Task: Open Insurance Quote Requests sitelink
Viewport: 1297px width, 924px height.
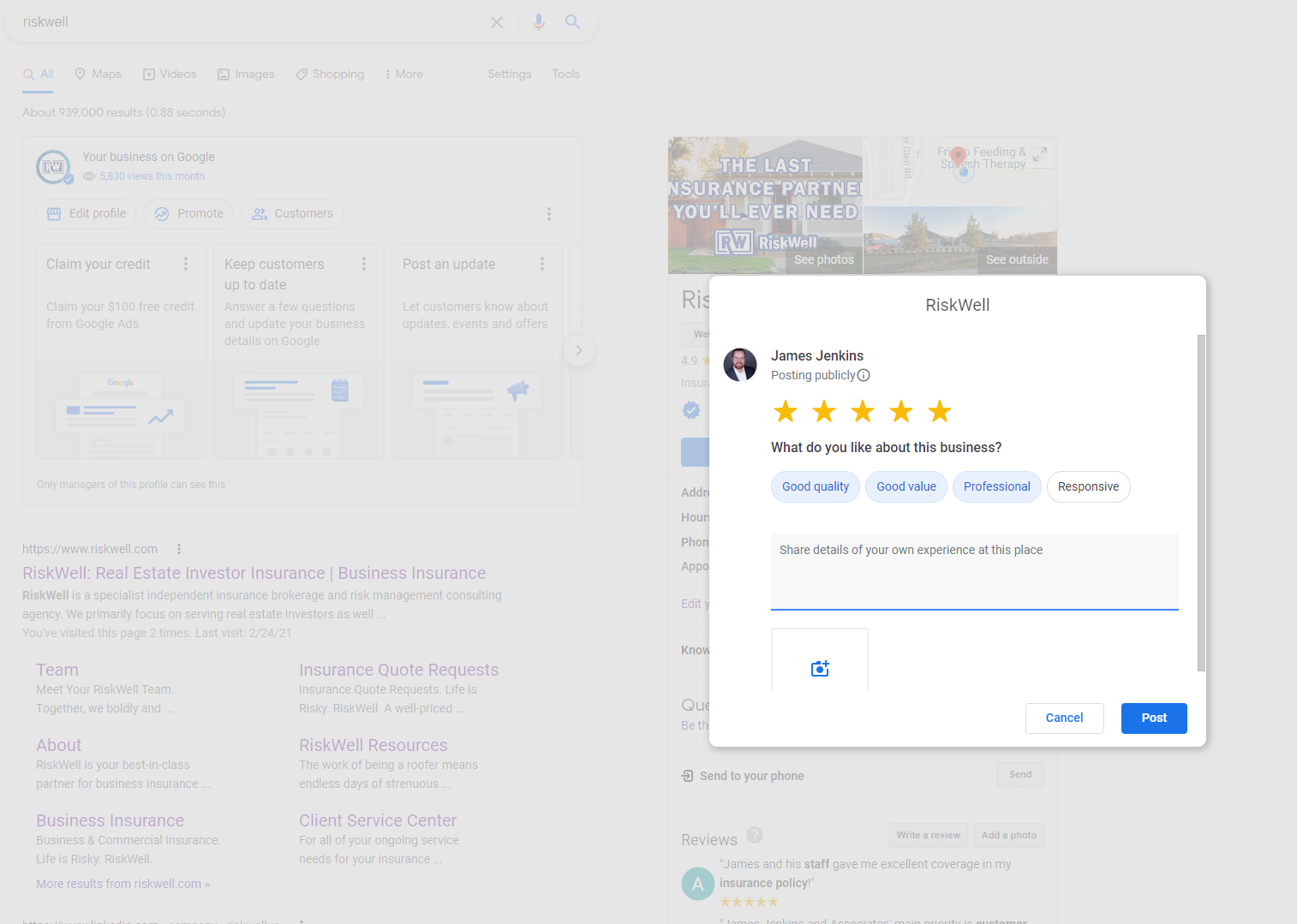Action: pos(399,670)
